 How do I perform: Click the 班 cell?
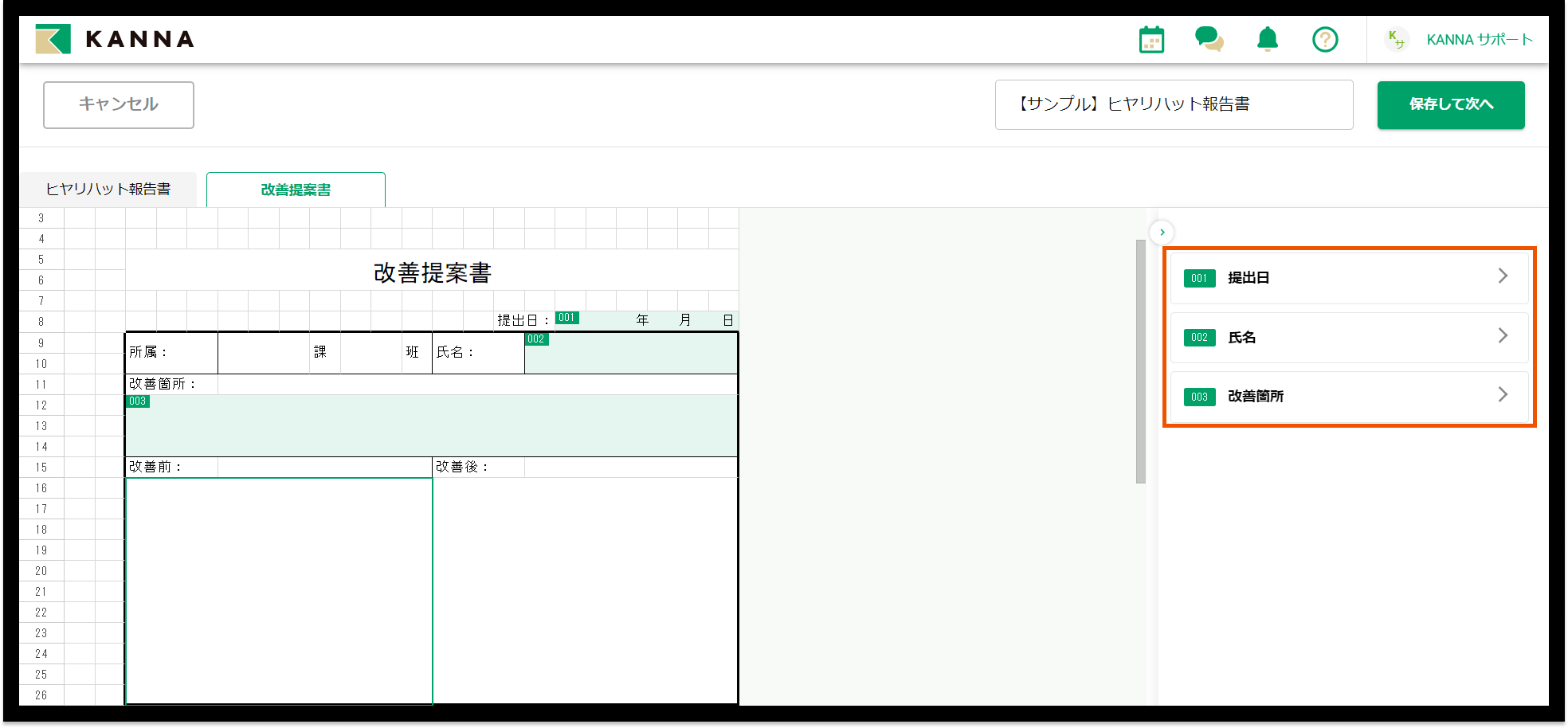[417, 353]
